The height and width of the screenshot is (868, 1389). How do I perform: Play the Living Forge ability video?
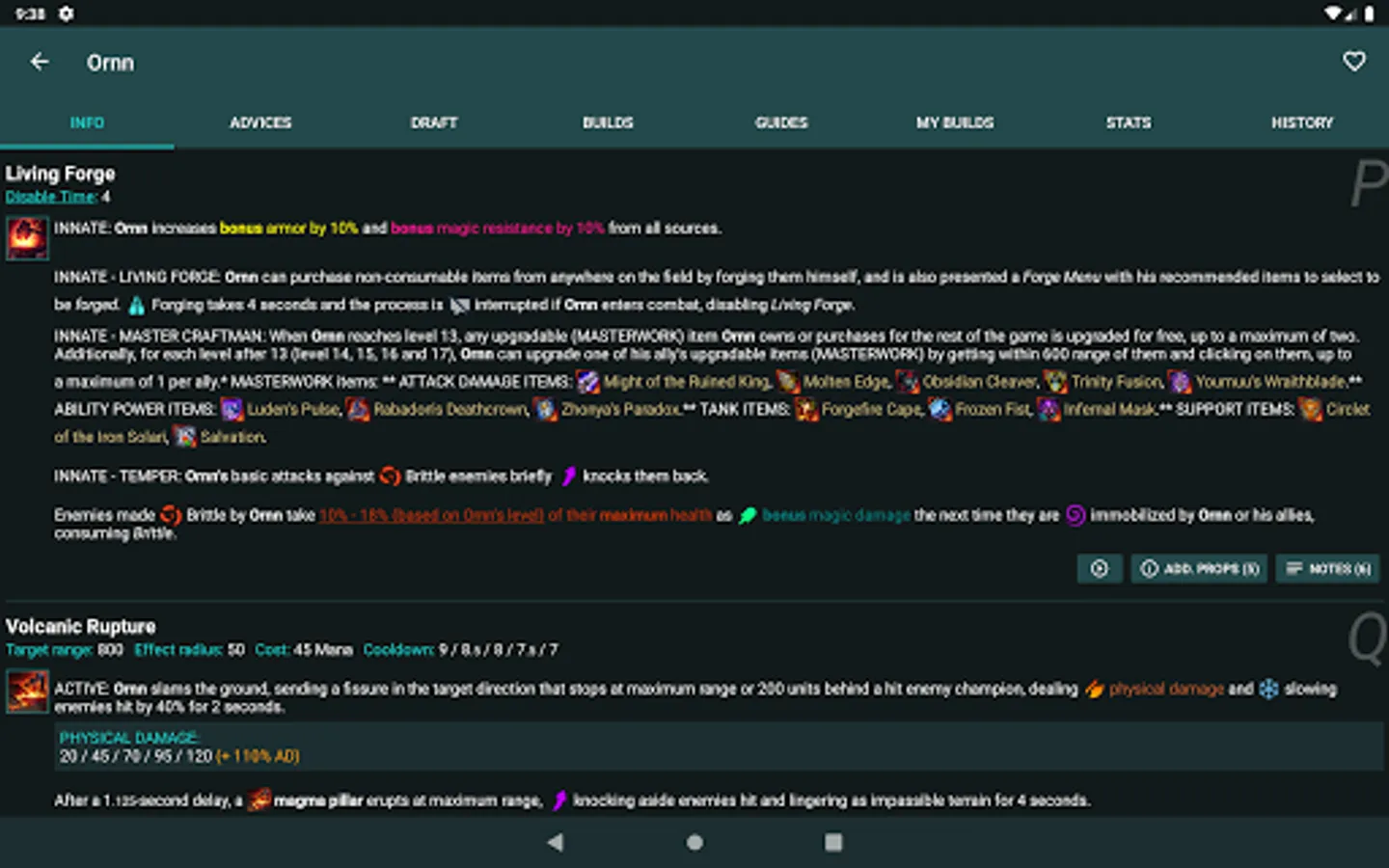(1100, 569)
